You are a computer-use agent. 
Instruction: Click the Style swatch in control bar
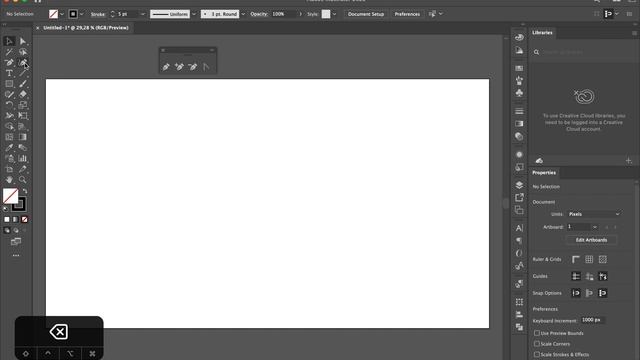tap(326, 14)
